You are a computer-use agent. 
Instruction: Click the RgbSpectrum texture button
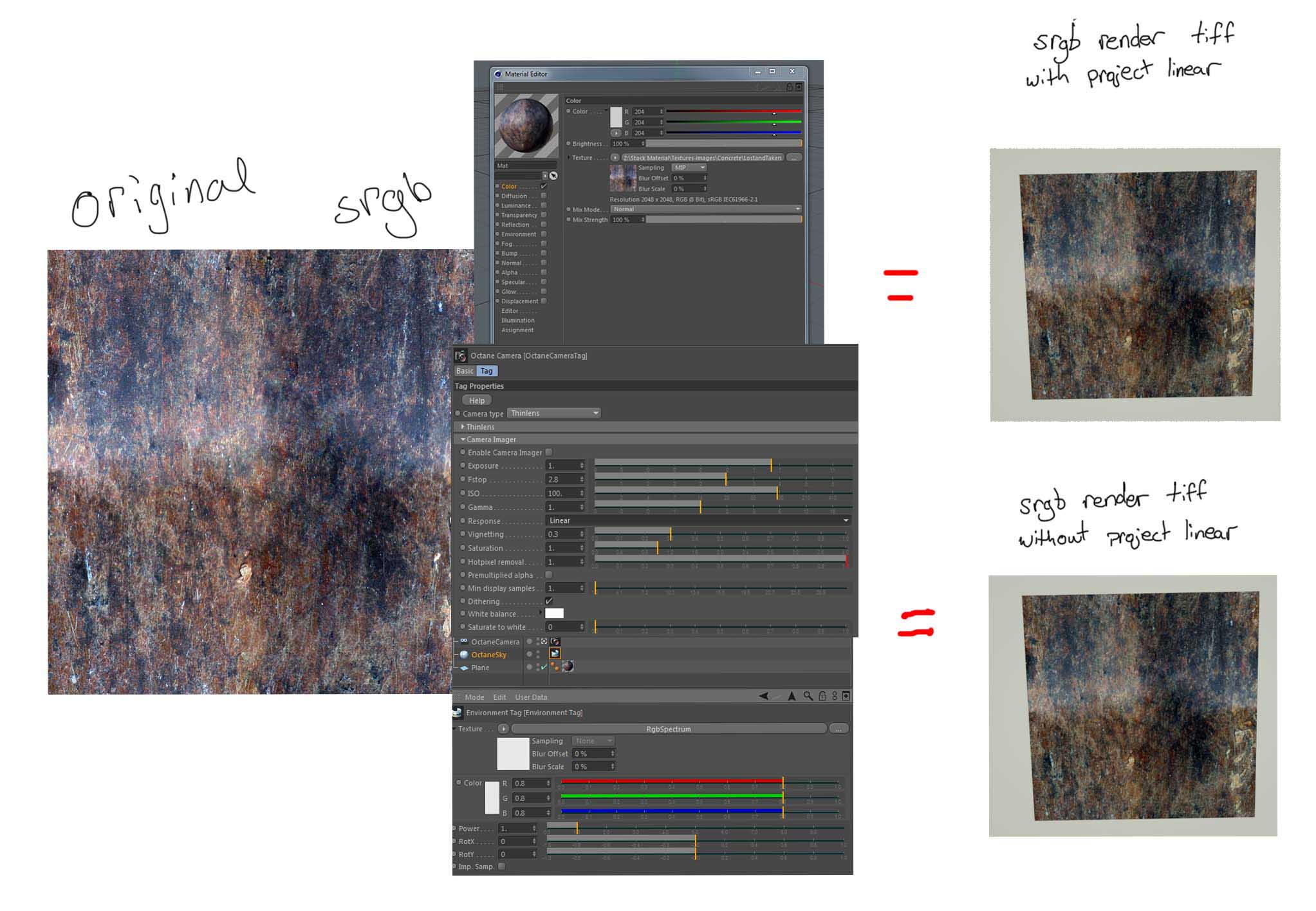(x=668, y=729)
